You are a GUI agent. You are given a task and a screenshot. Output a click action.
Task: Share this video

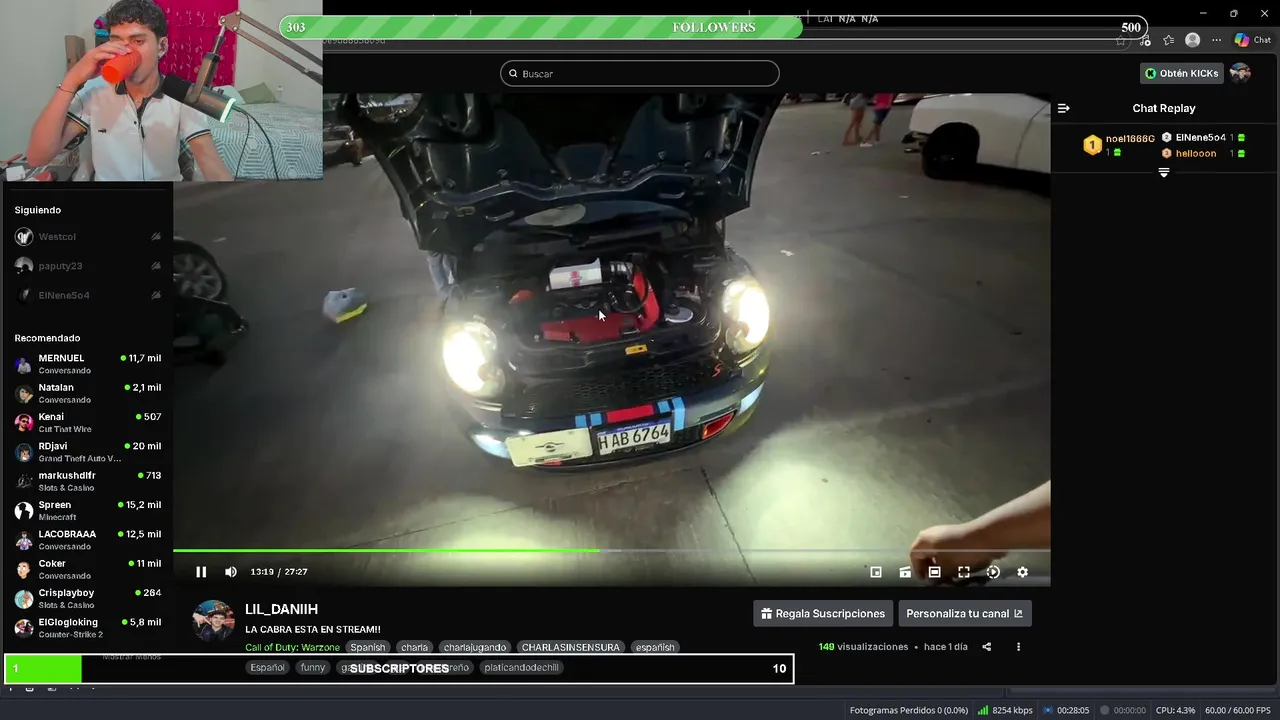[986, 647]
